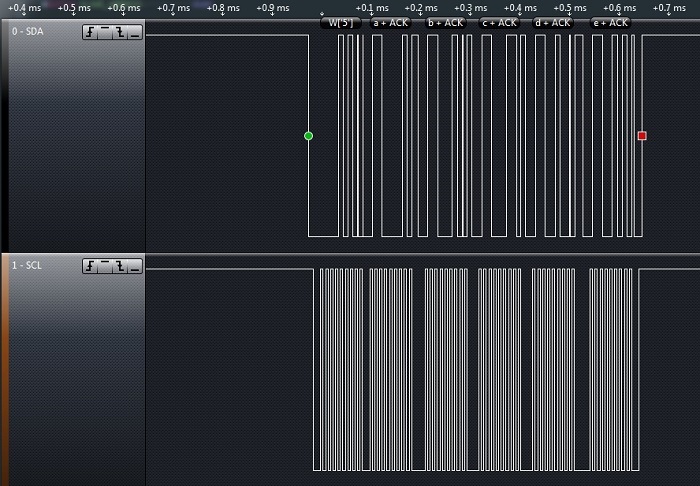Image resolution: width=700 pixels, height=486 pixels.
Task: Set rising edge trigger on SCL channel
Action: coord(90,266)
